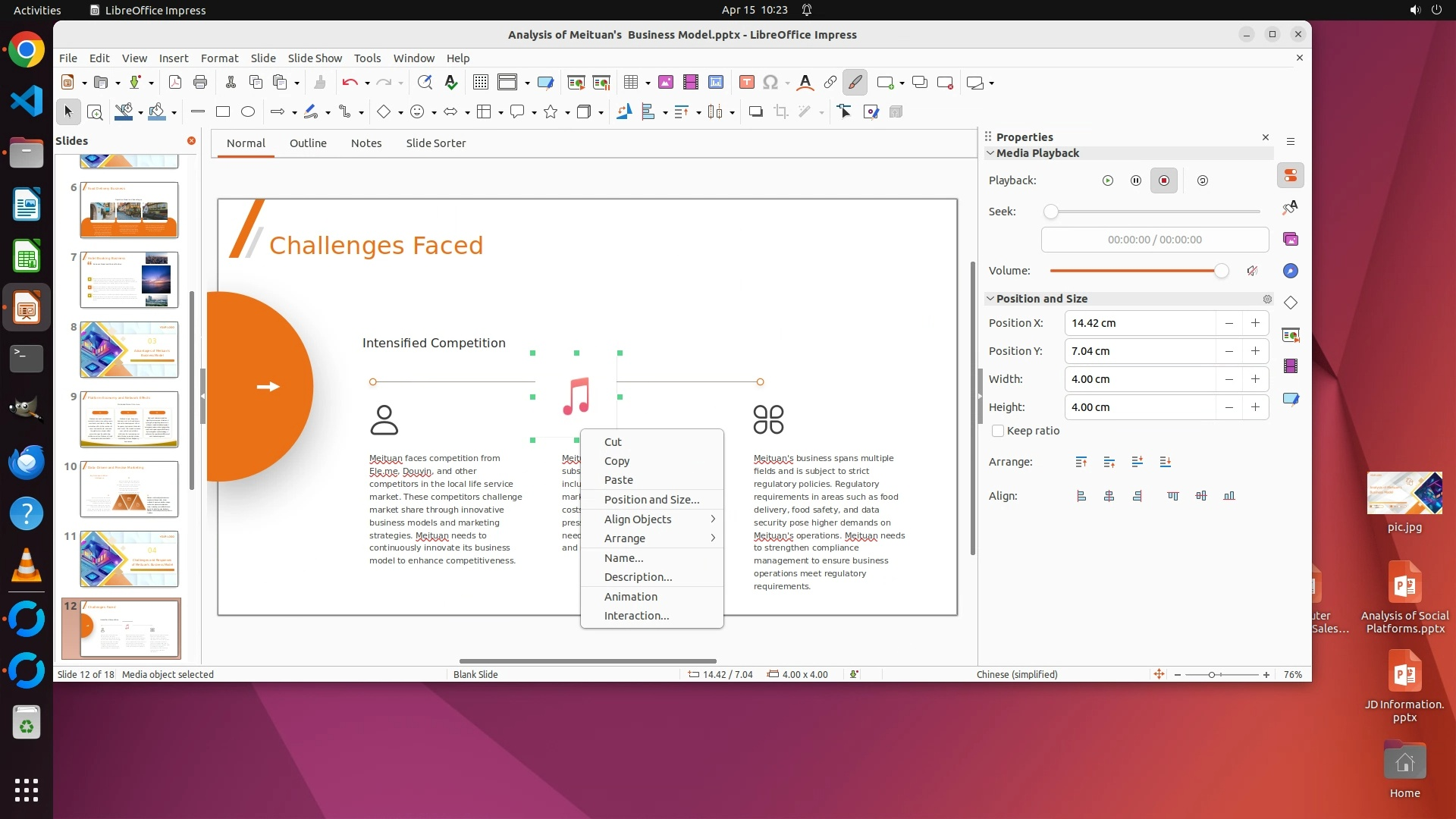The width and height of the screenshot is (1456, 819).
Task: Open slide 9 thumbnail
Action: coord(129,419)
